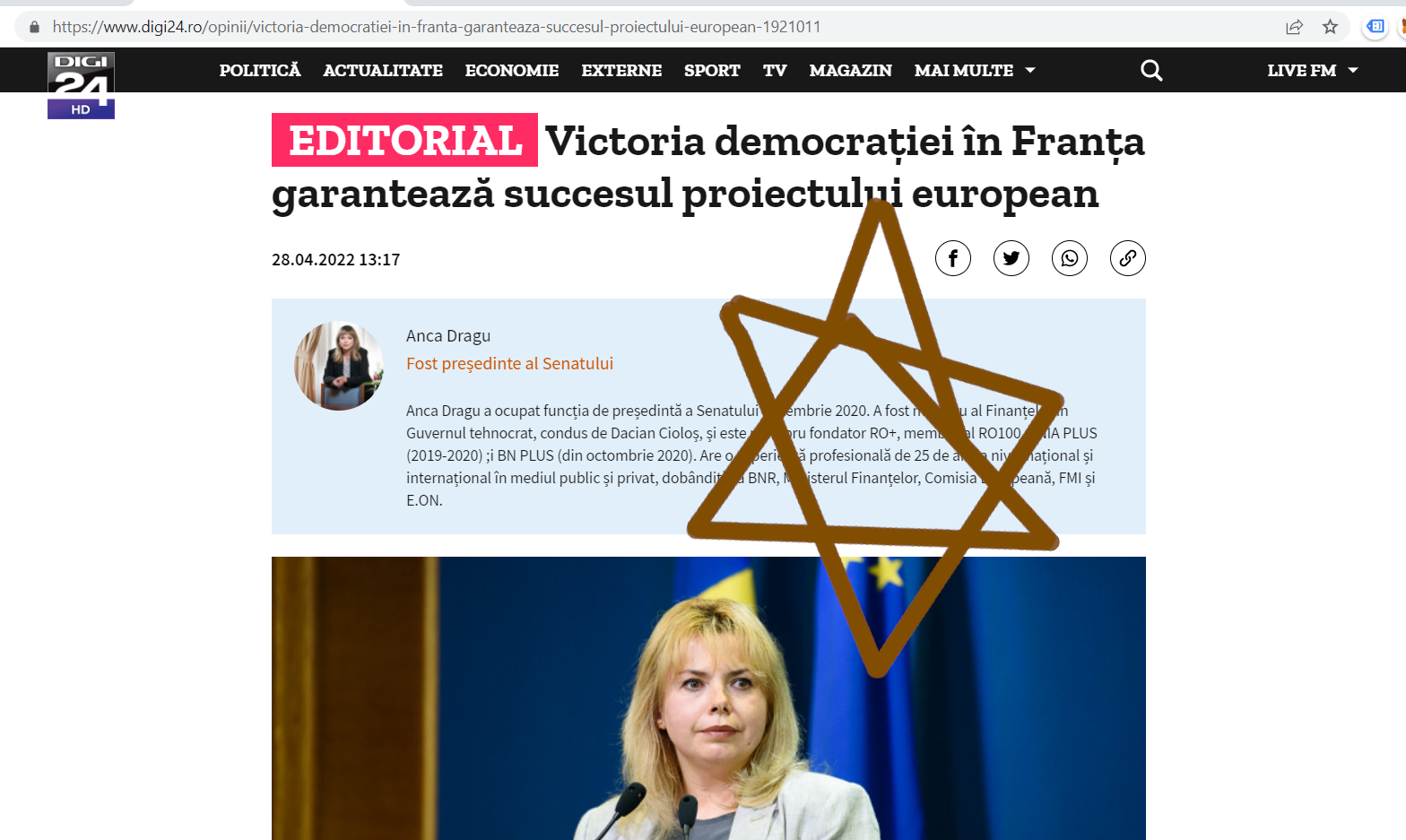Expand the LIVE FM dropdown
Viewport: 1406px width, 840px height.
pos(1313,70)
